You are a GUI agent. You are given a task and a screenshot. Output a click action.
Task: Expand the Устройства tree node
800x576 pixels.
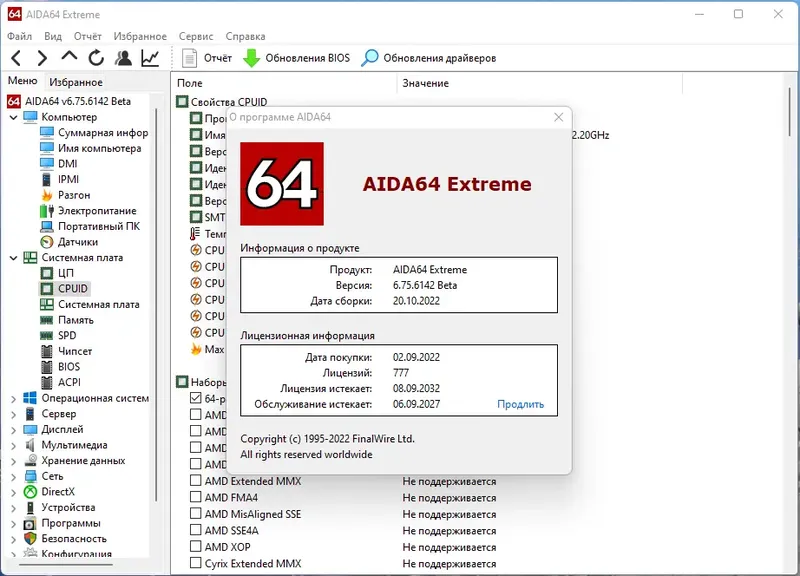[14, 508]
